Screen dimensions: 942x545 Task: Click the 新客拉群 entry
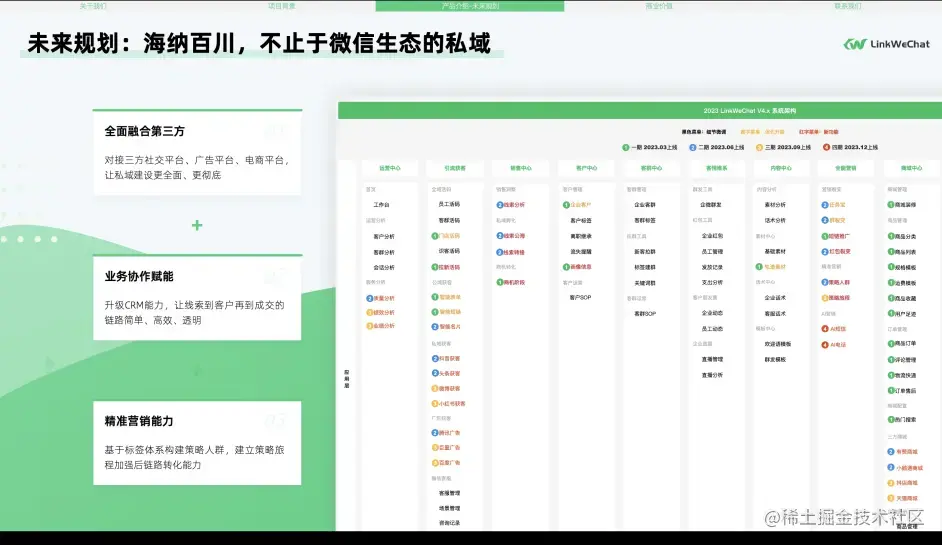coord(645,252)
